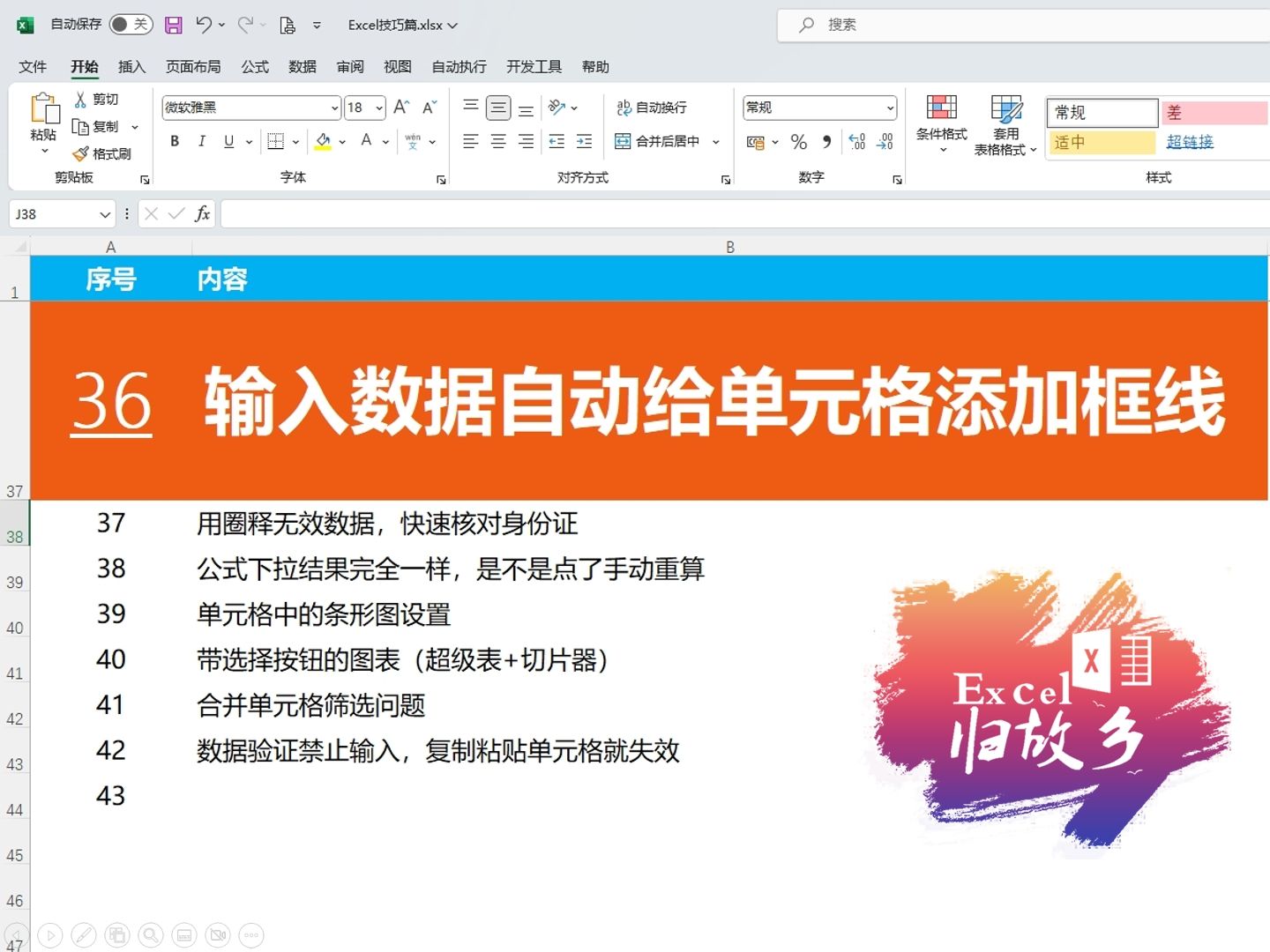Decrease font size with smaller A icon
The image size is (1270, 952).
coord(430,108)
